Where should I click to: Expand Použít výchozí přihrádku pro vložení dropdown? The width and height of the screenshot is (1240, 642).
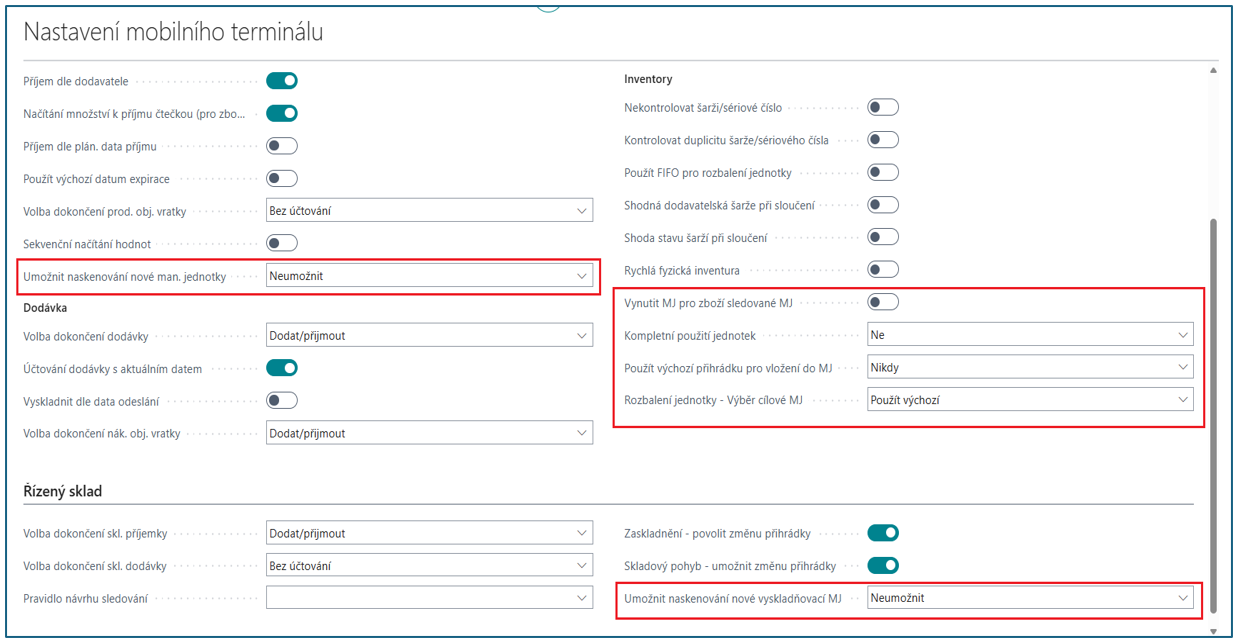pyautogui.click(x=1030, y=367)
